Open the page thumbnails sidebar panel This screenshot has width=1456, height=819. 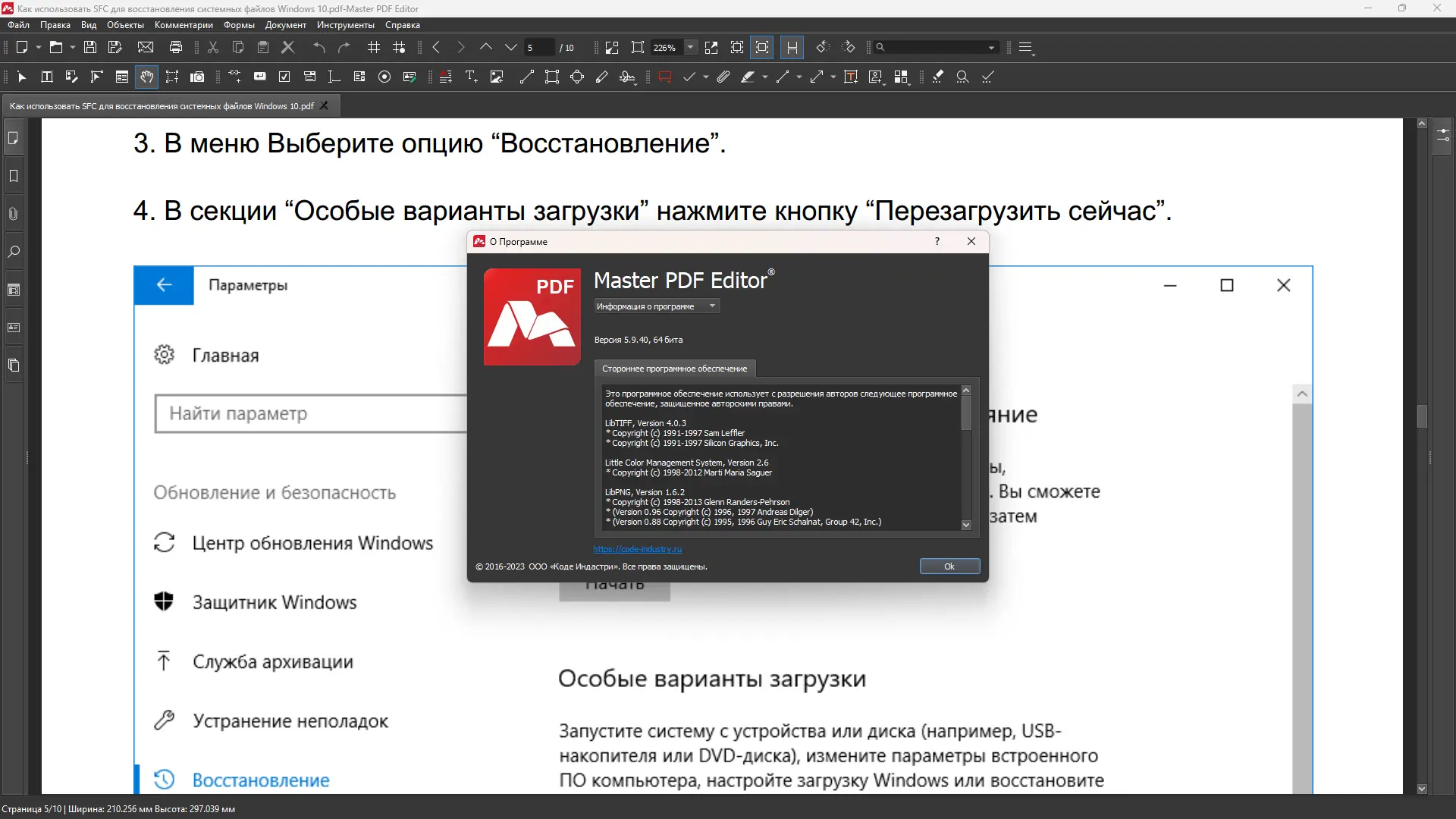tap(13, 138)
